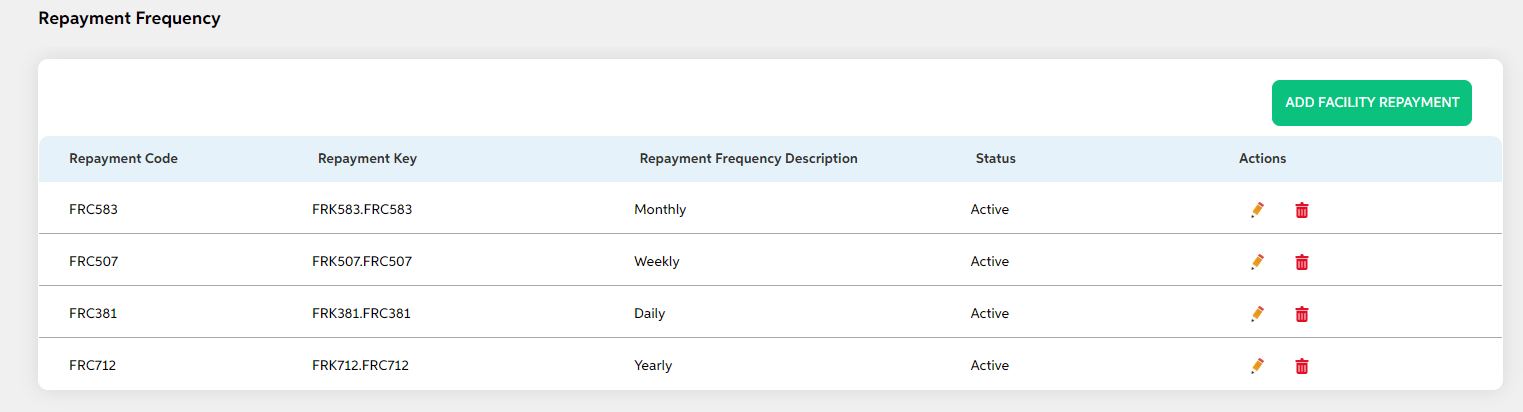Delete the FRC583 Monthly repayment row
1523x412 pixels.
1302,210
